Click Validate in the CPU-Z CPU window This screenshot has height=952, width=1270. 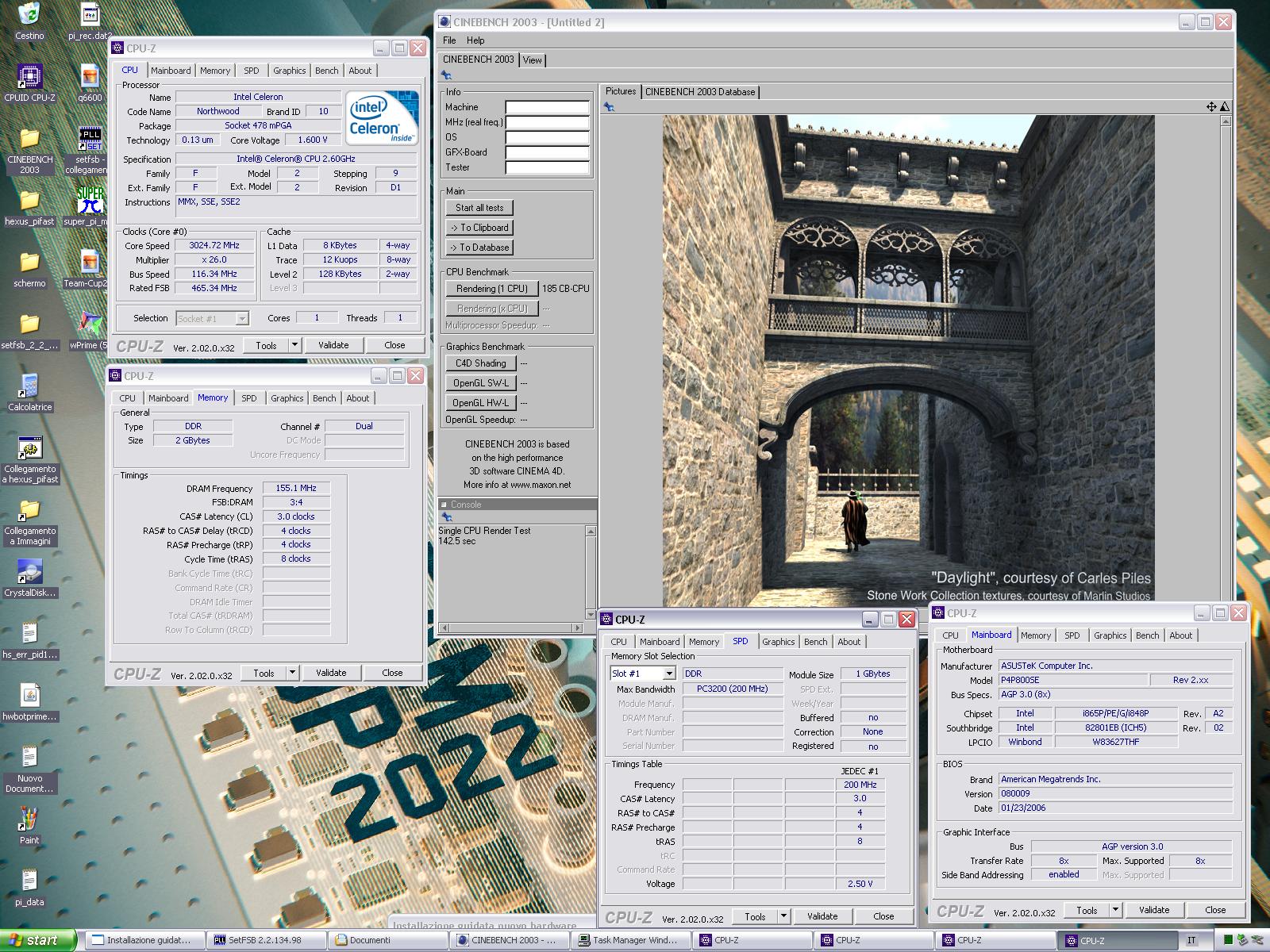[x=333, y=345]
